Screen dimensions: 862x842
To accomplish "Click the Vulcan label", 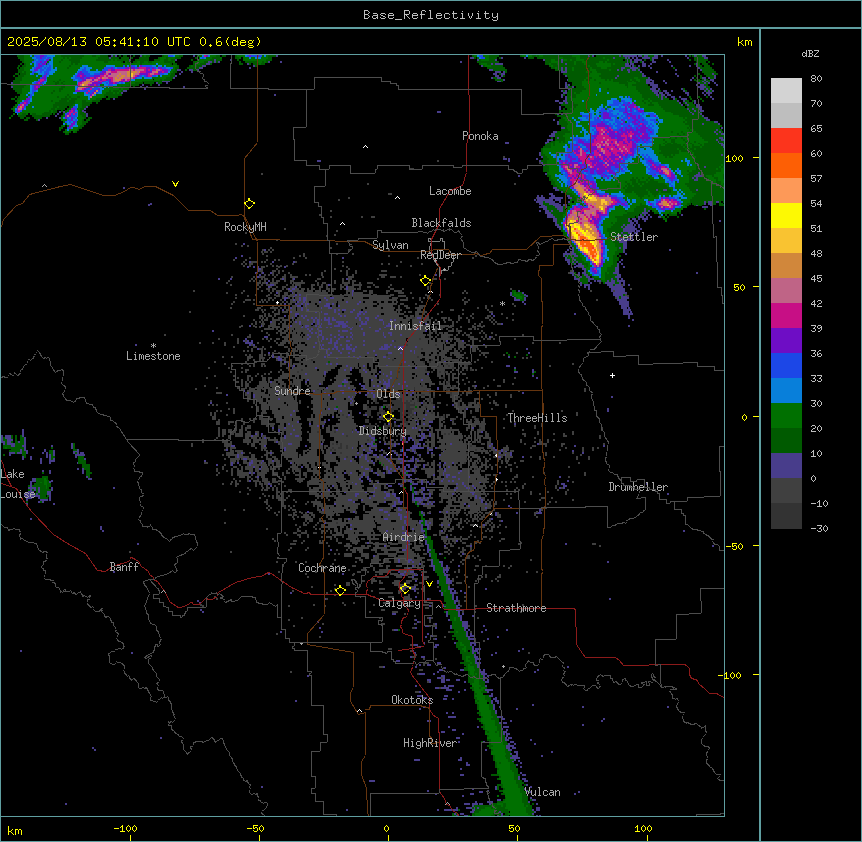I will [543, 792].
